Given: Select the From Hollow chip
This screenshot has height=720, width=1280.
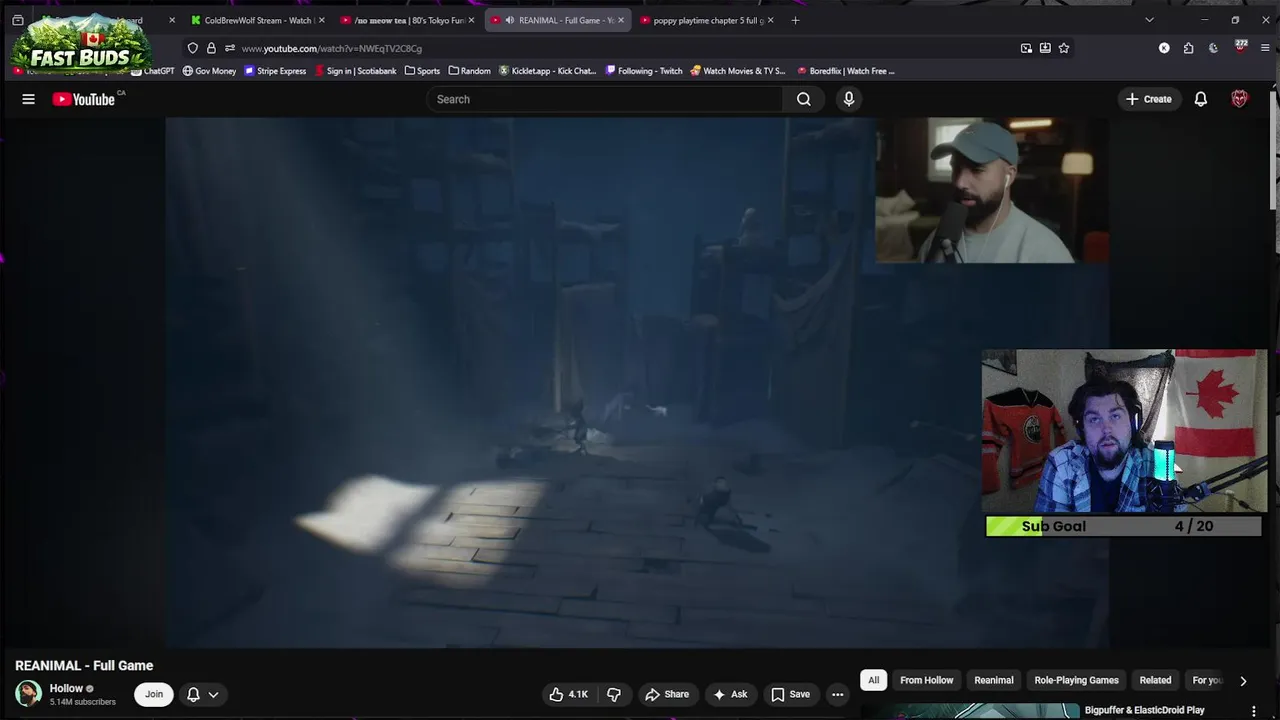Looking at the screenshot, I should coord(926,680).
